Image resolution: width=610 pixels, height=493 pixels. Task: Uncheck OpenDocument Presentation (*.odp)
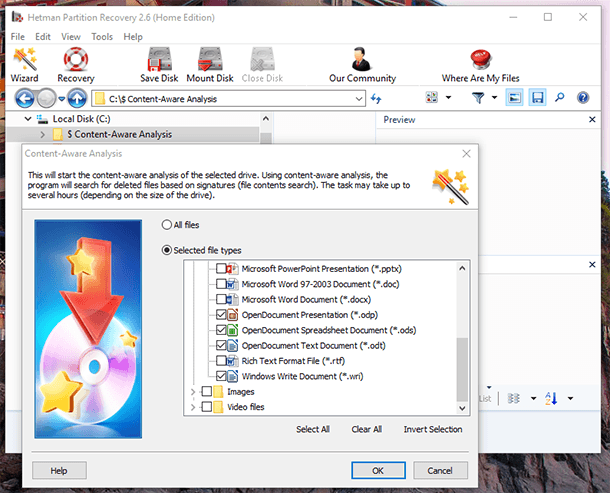221,314
